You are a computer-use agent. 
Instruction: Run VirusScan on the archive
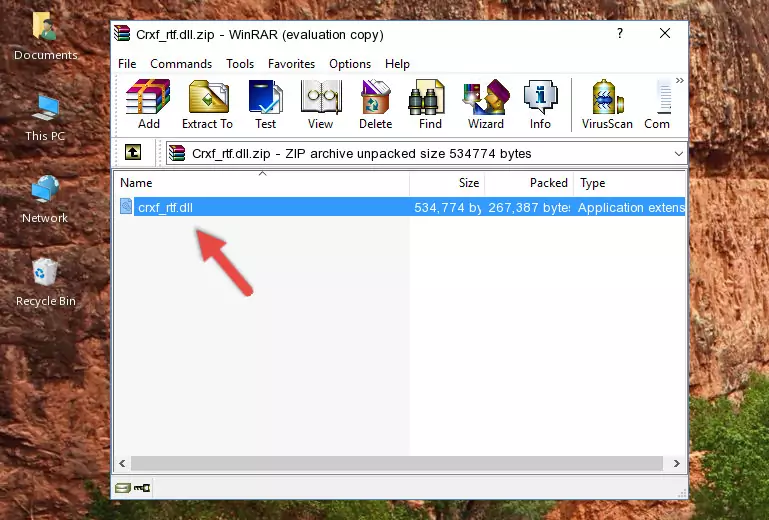tap(607, 104)
